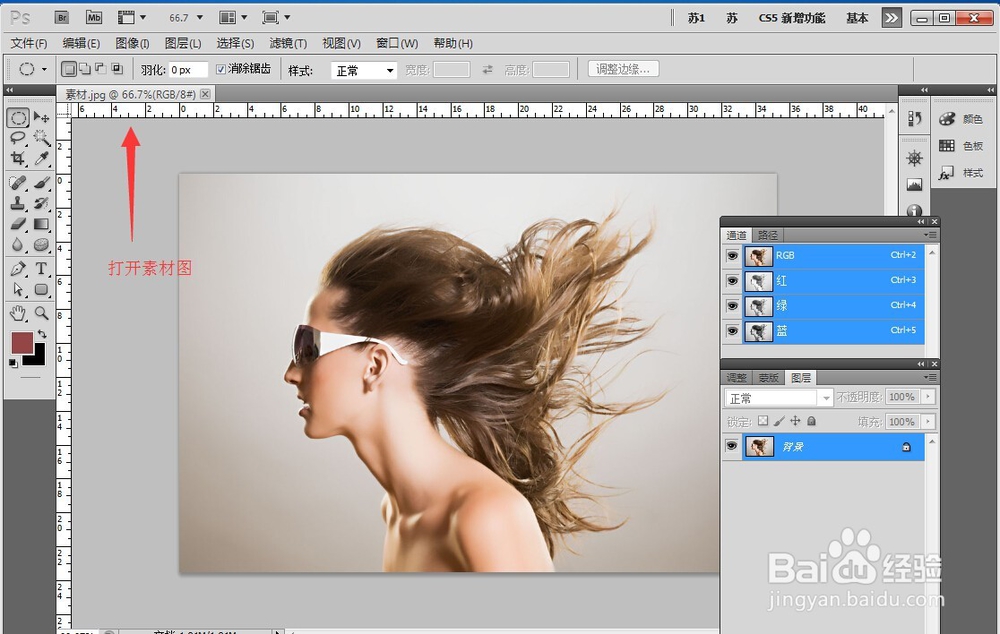Select the Eraser tool
Image resolution: width=1000 pixels, height=634 pixels.
18,224
